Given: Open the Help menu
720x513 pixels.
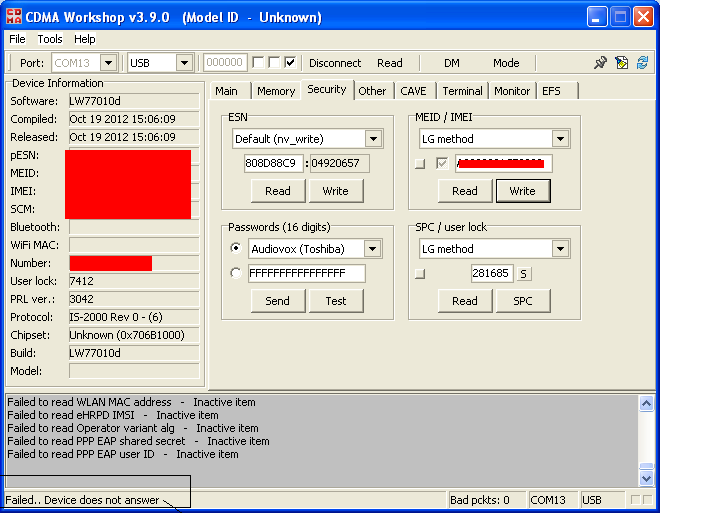Looking at the screenshot, I should pos(84,39).
